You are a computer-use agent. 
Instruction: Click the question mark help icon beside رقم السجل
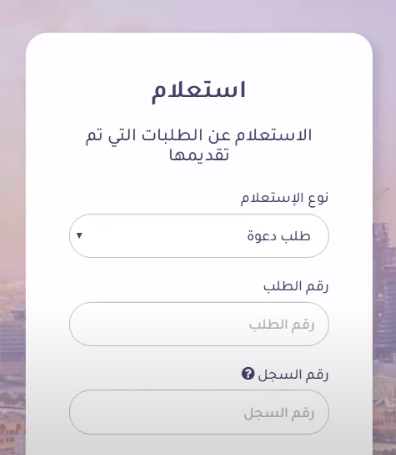click(x=248, y=374)
